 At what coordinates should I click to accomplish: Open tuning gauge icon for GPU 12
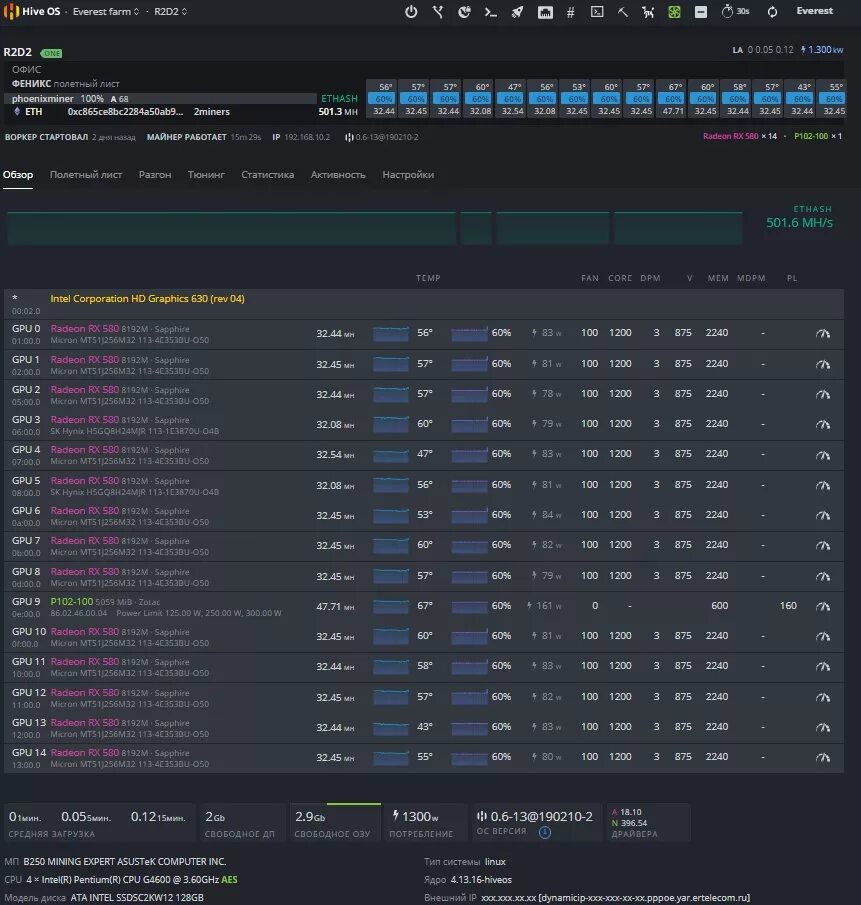[x=823, y=697]
